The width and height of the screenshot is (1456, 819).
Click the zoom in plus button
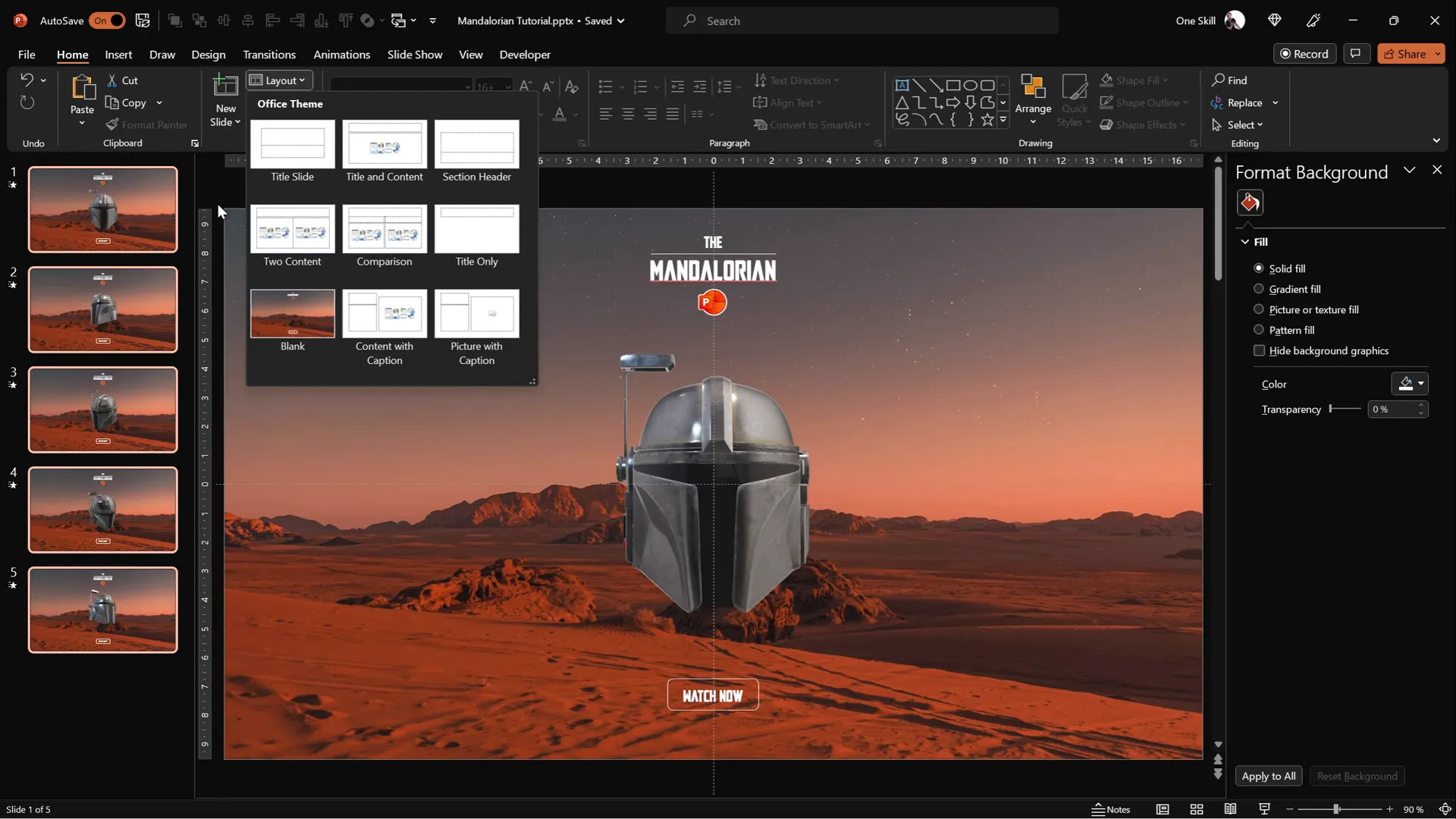[x=1389, y=809]
